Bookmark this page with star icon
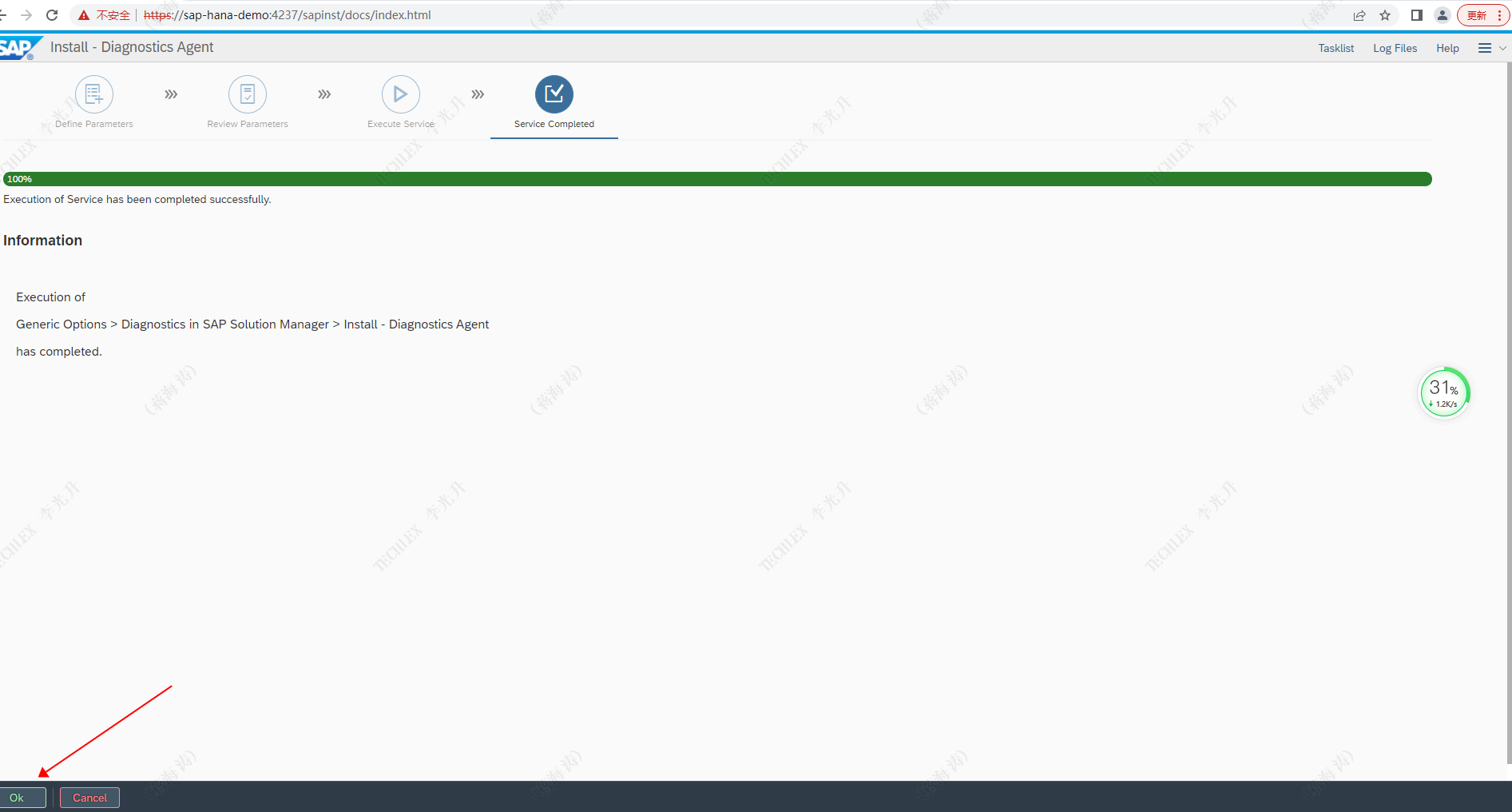Screen dimensions: 1512x812 point(1385,15)
